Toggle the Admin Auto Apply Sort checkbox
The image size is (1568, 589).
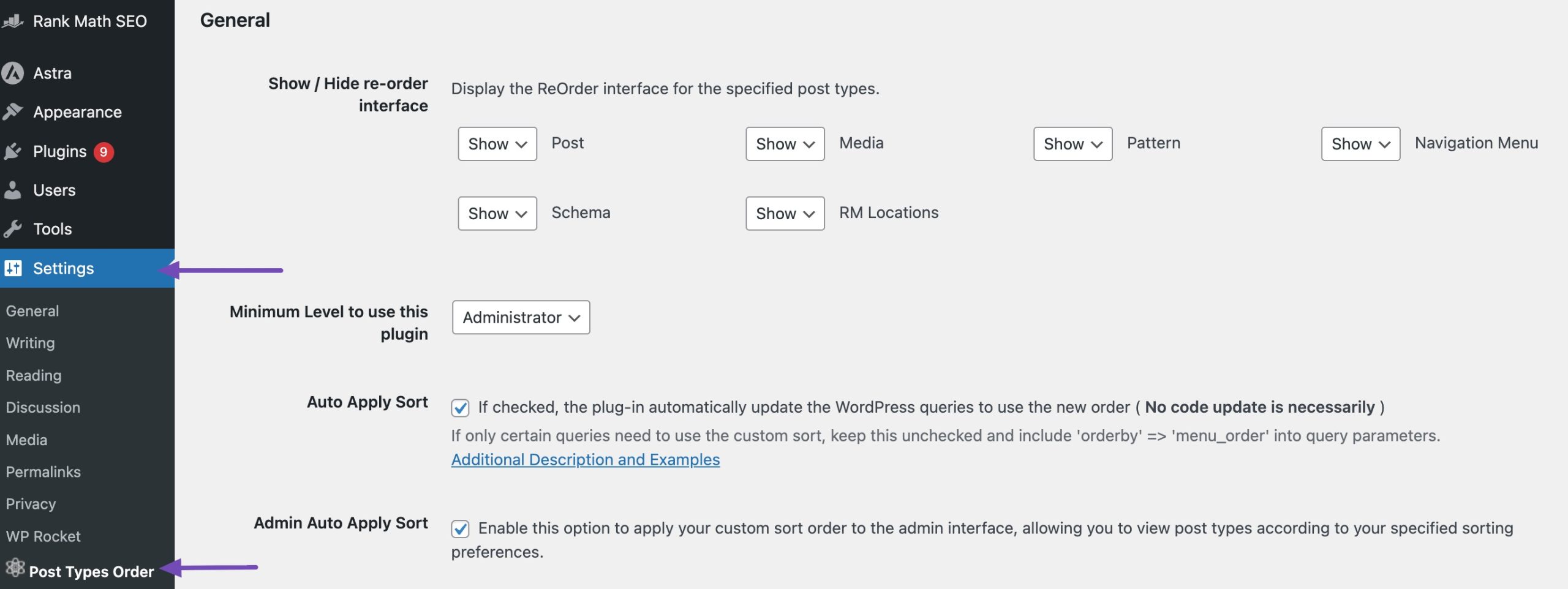[460, 528]
